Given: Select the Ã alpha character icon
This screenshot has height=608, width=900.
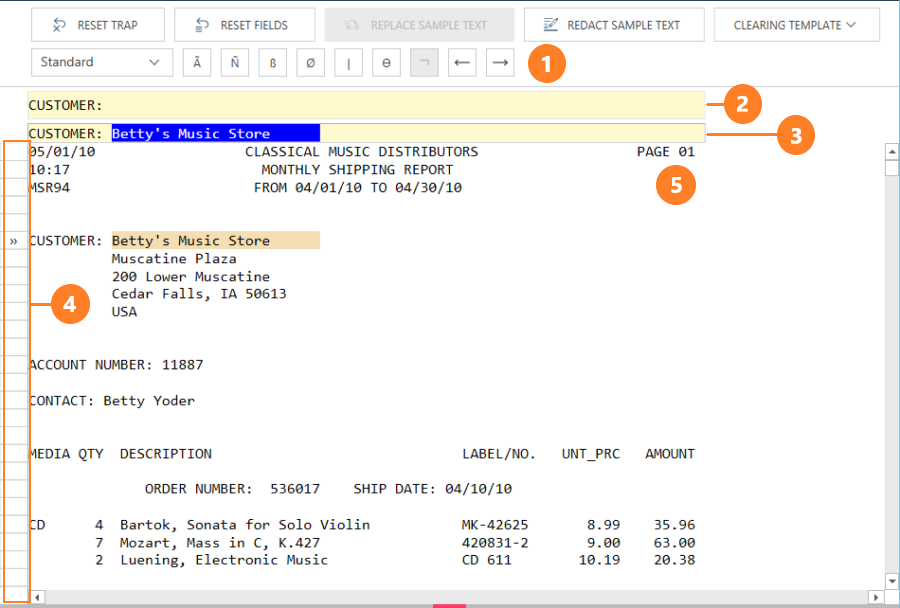Looking at the screenshot, I should click(196, 62).
